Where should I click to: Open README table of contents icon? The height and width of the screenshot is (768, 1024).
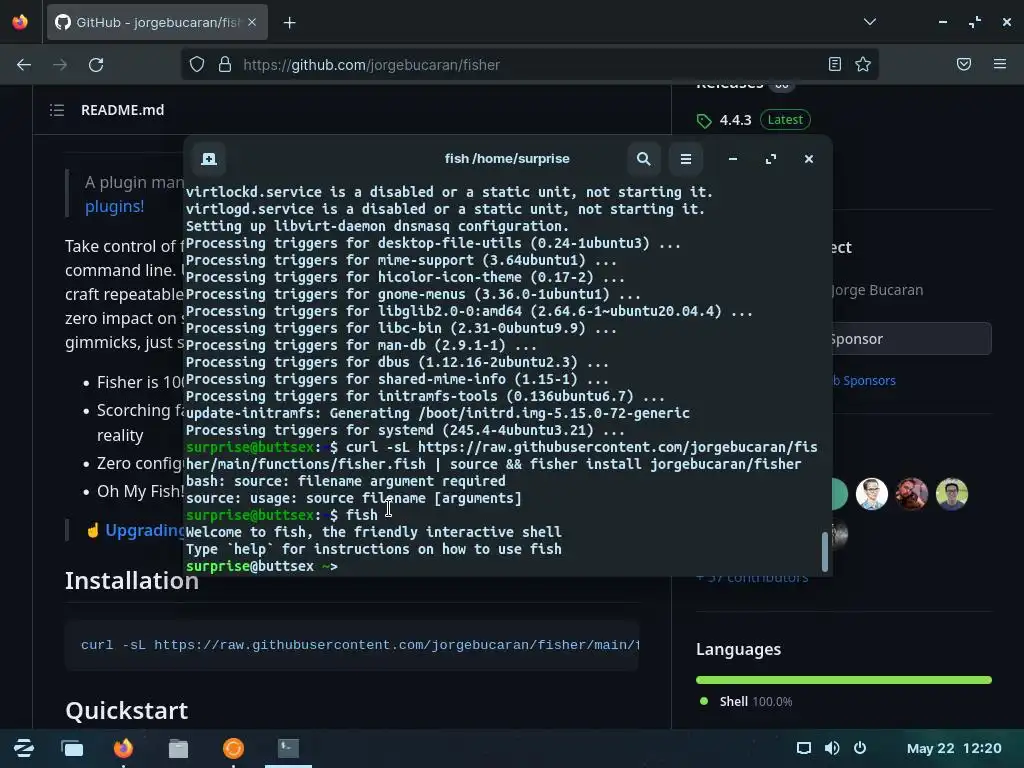57,110
